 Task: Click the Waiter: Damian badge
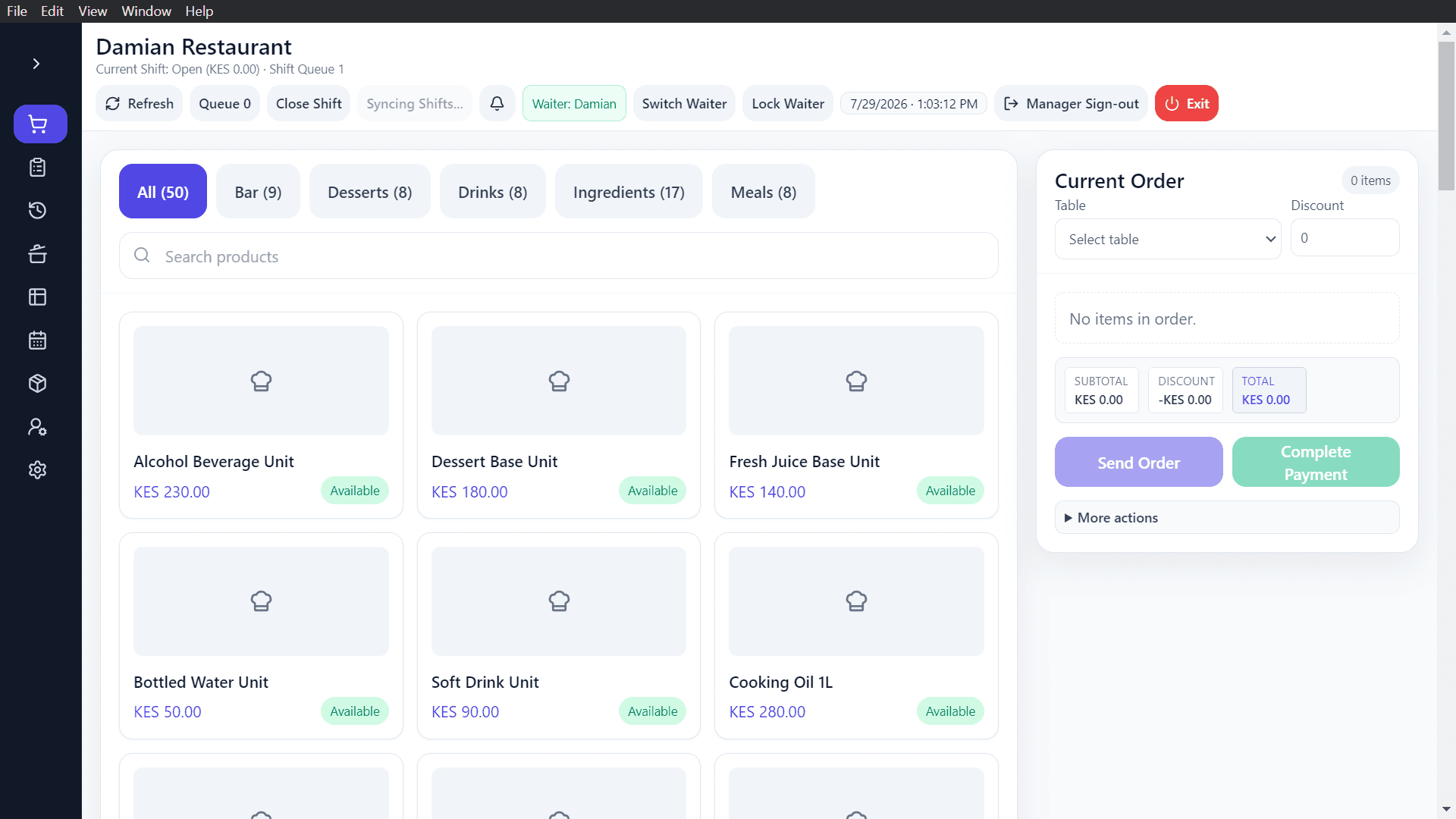pyautogui.click(x=574, y=103)
